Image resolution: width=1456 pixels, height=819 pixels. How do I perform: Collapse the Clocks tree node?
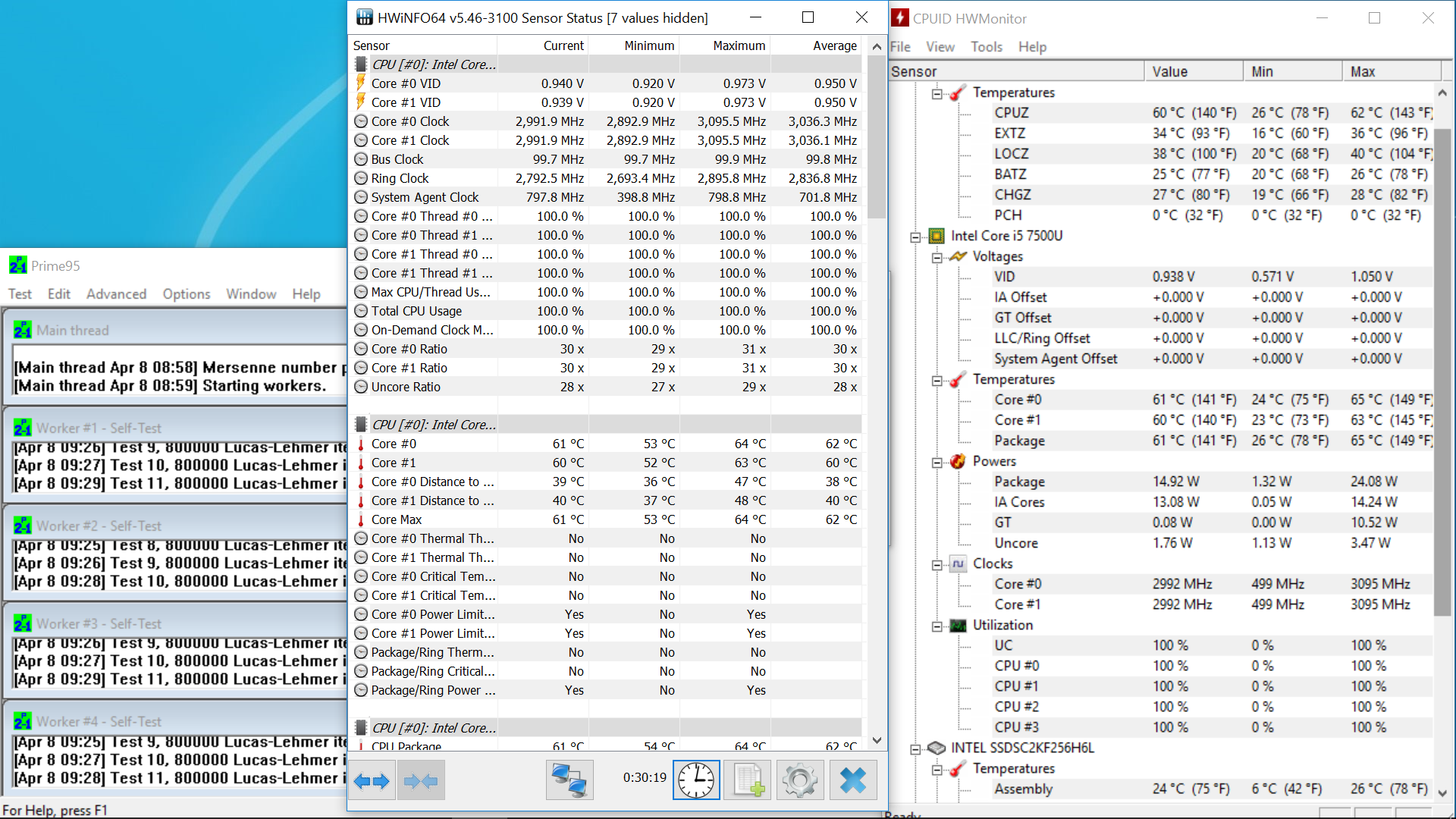[x=937, y=564]
